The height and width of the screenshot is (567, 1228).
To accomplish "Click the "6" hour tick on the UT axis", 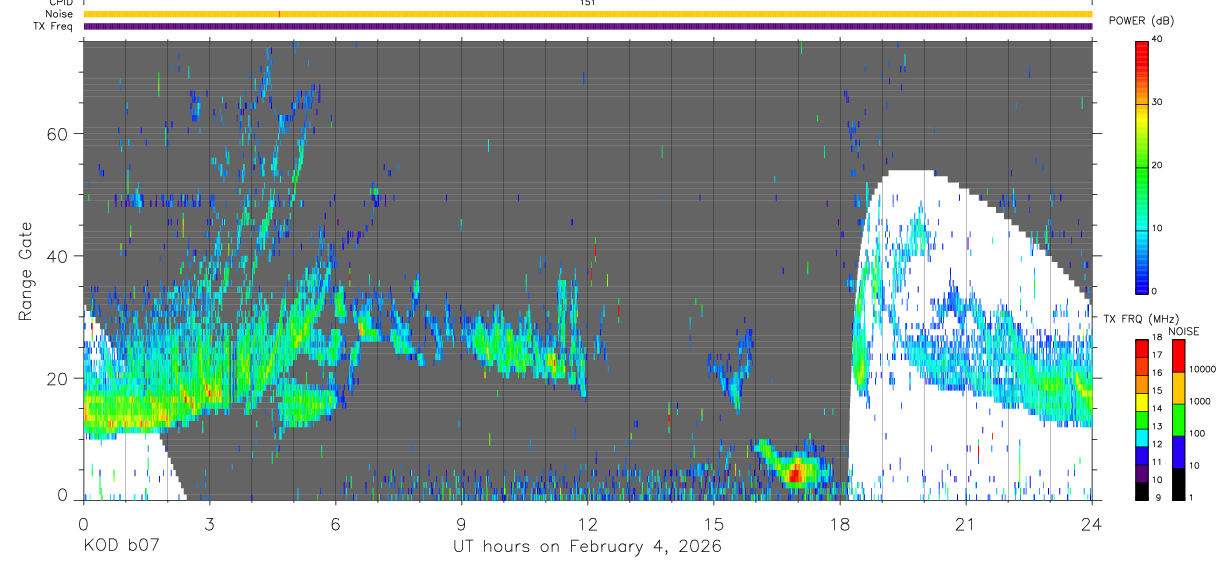I will click(x=335, y=523).
